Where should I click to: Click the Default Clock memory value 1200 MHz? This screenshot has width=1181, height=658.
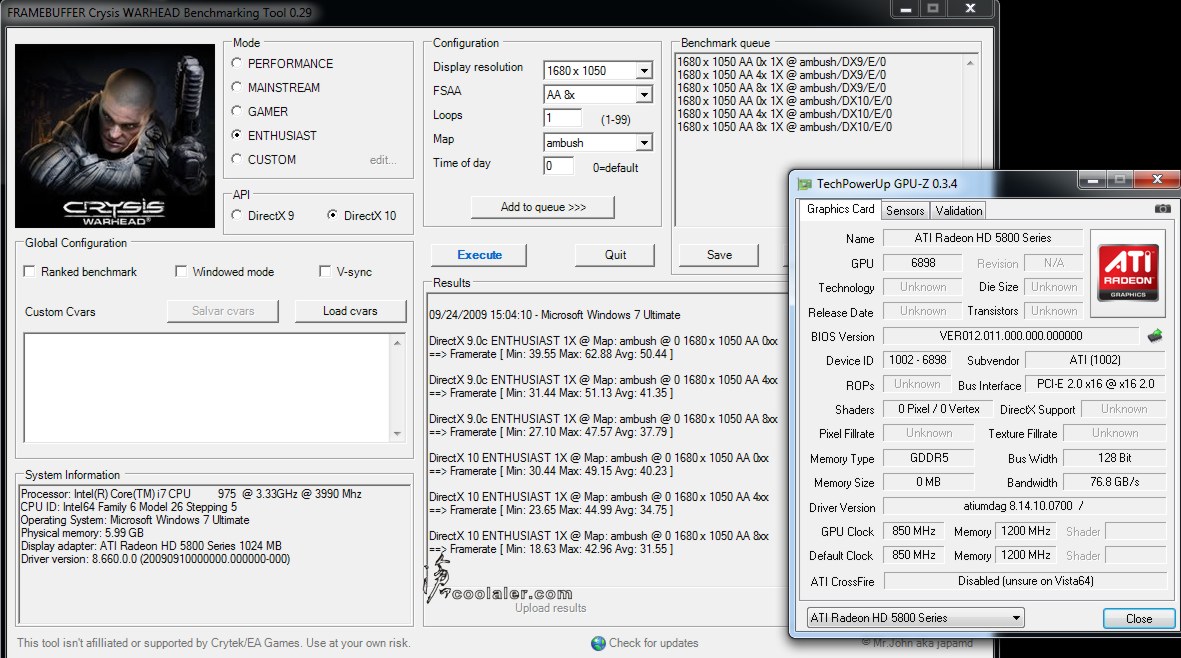click(x=1025, y=556)
